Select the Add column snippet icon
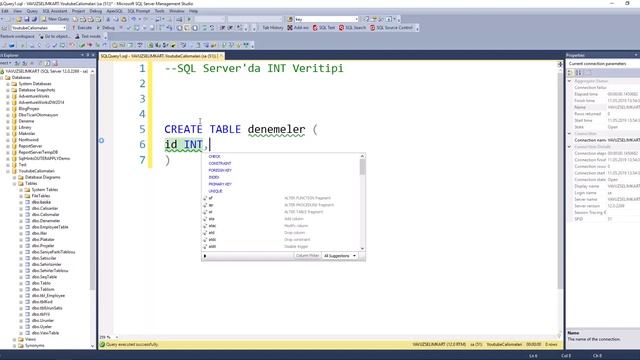640x360 pixels. (205, 219)
